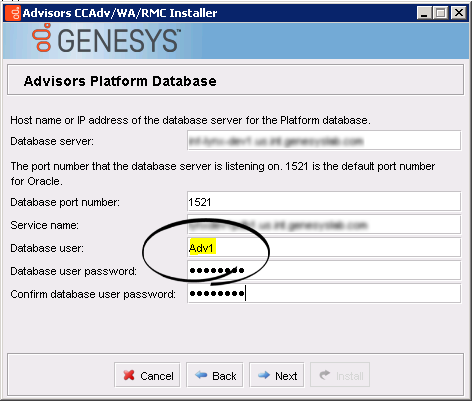Minimize the installer window
473x401 pixels.
pyautogui.click(x=424, y=13)
